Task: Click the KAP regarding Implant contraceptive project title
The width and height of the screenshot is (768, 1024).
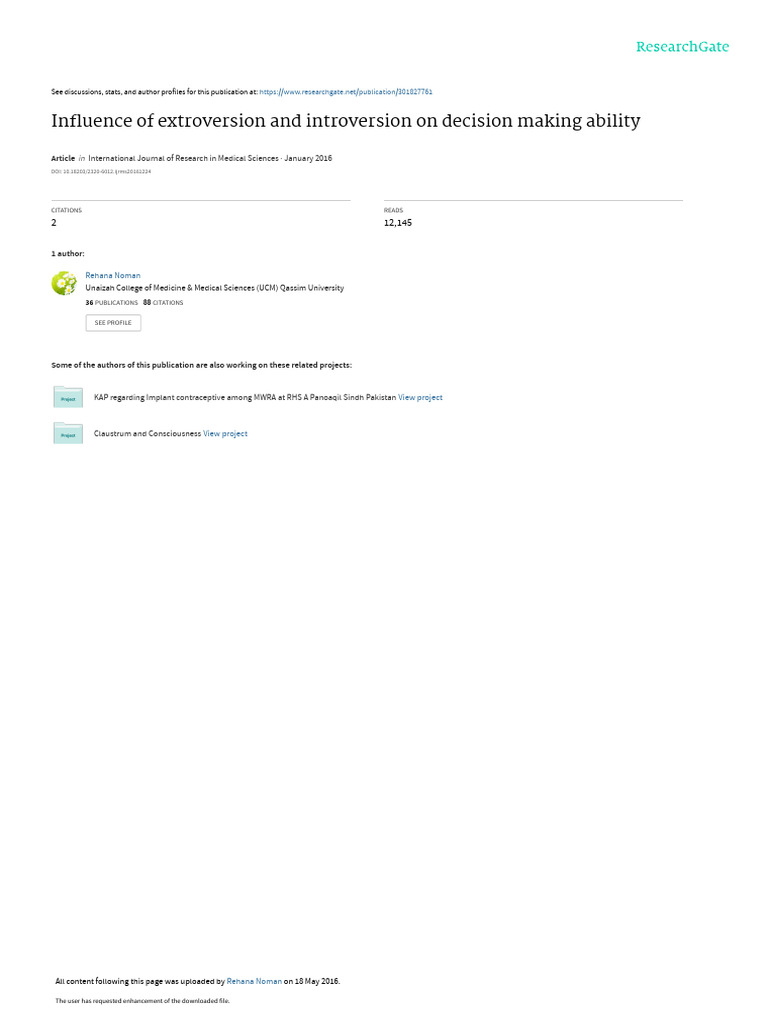Action: click(245, 397)
